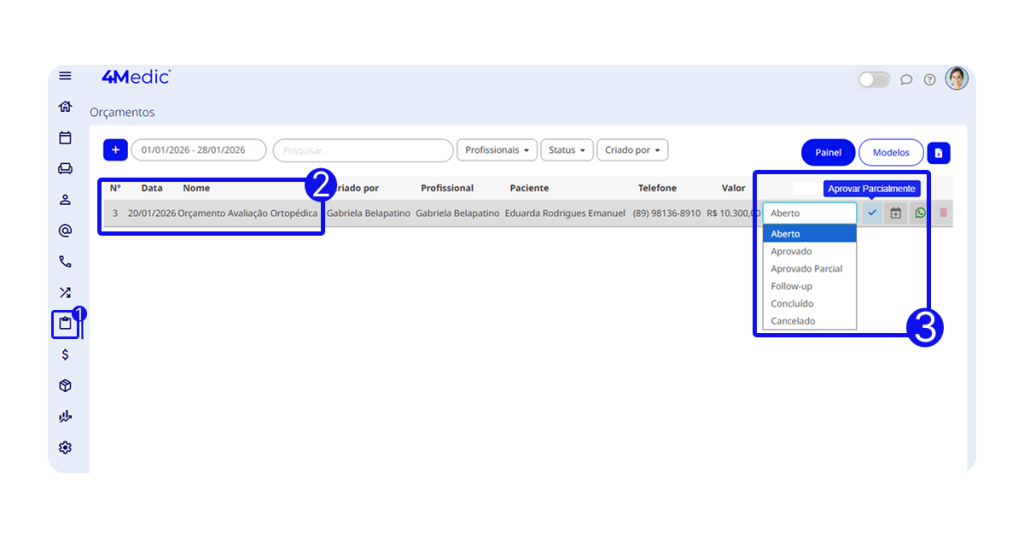
Task: Click the schedule calendar-plus icon in row
Action: tap(896, 213)
